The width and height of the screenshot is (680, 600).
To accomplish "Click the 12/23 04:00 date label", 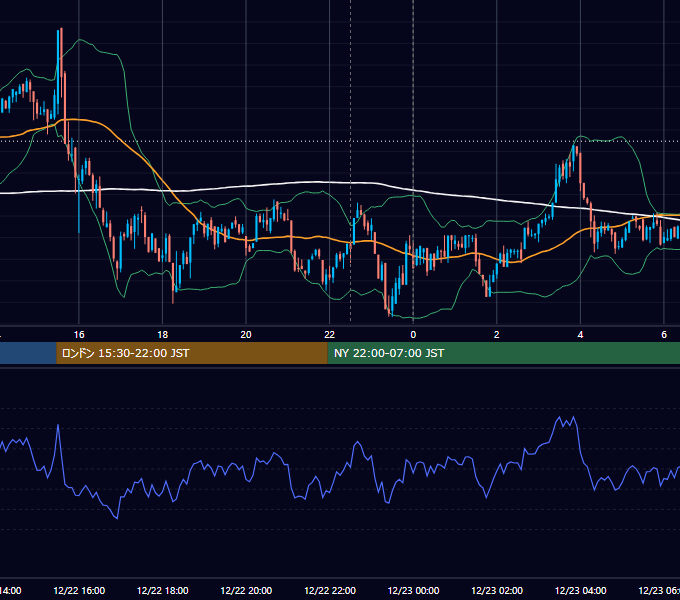I will pos(581,590).
